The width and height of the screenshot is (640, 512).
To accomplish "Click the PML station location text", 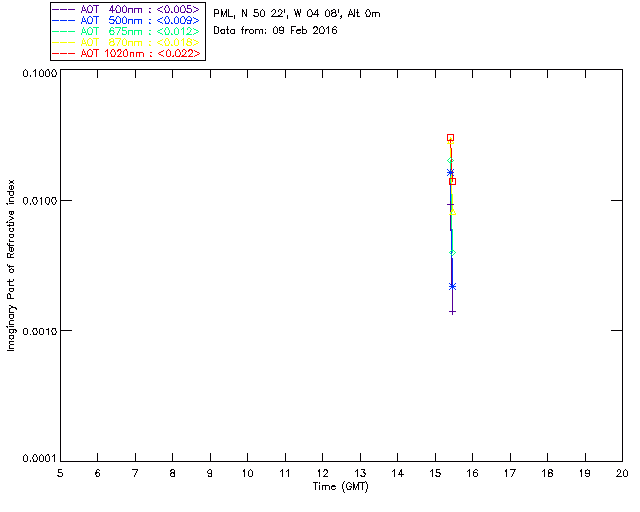I will (297, 13).
